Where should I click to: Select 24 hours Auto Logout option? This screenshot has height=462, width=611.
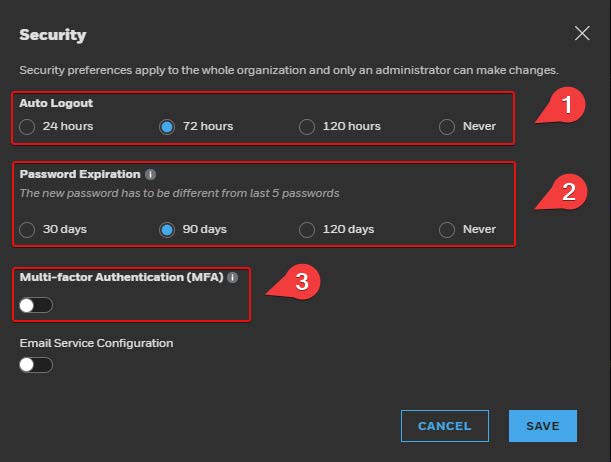[x=27, y=127]
